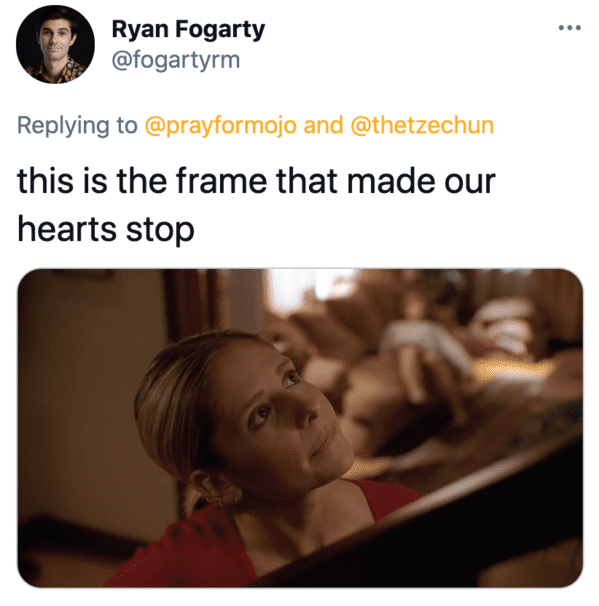Click the tweet line "this is the frame that made our"
The width and height of the screenshot is (599, 606).
tap(256, 181)
